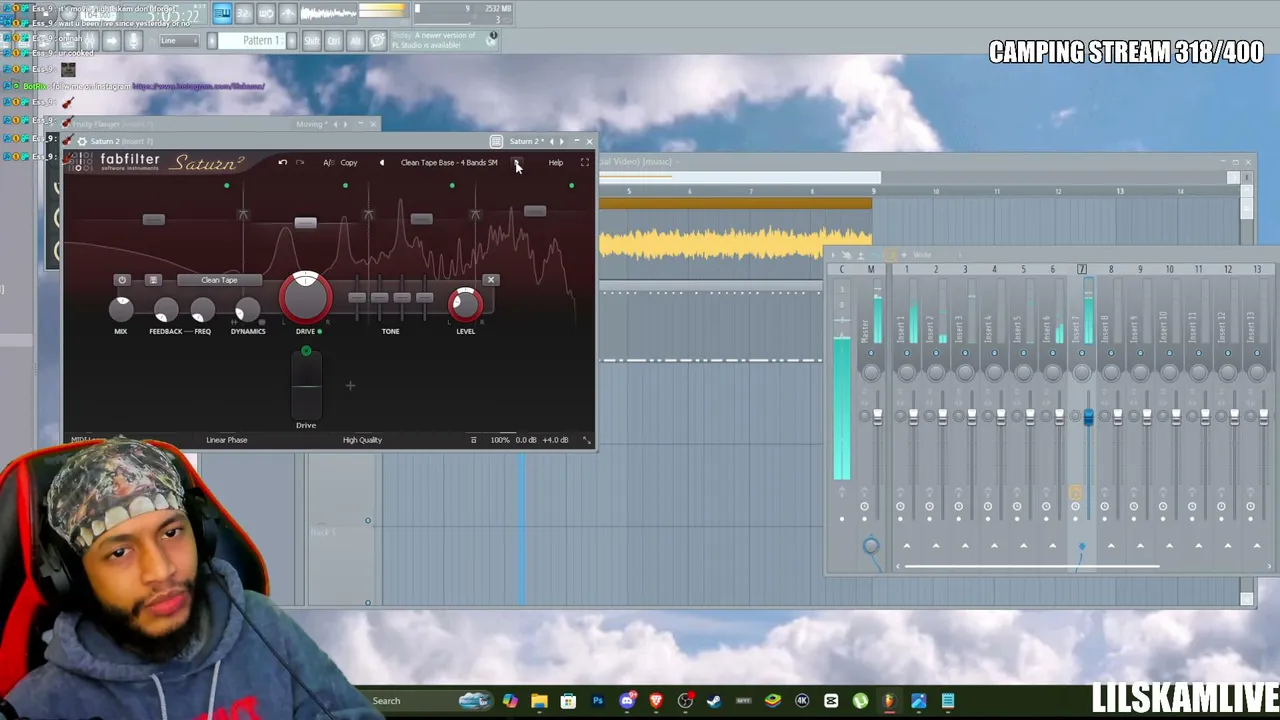Remove the selected Saturn band with X
The width and height of the screenshot is (1280, 720).
tap(490, 280)
